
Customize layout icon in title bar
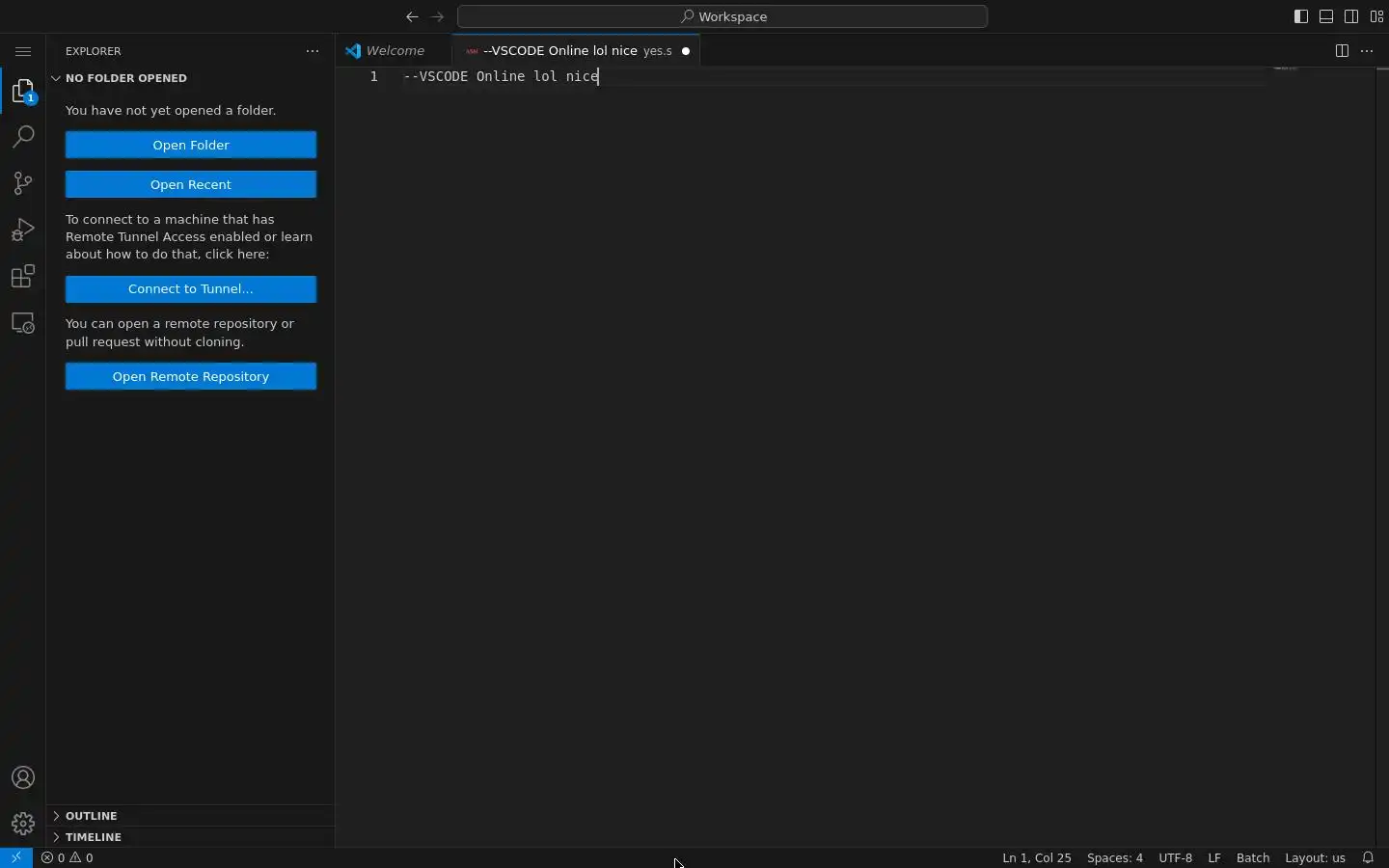tap(1378, 16)
